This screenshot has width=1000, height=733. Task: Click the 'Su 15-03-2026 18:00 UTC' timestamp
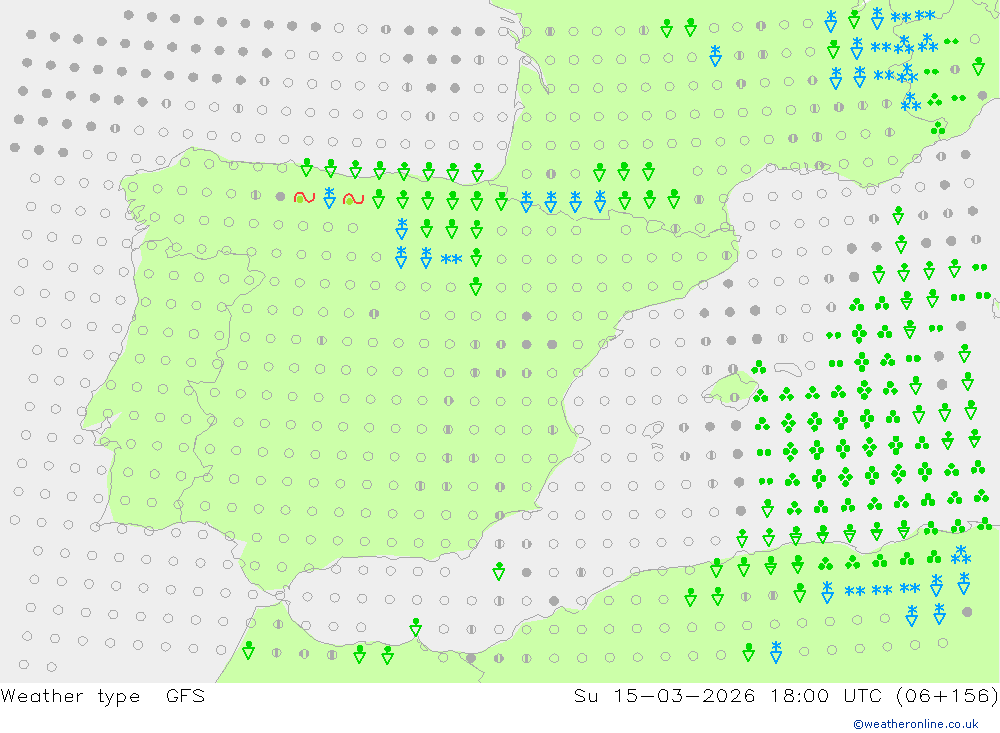coord(728,696)
